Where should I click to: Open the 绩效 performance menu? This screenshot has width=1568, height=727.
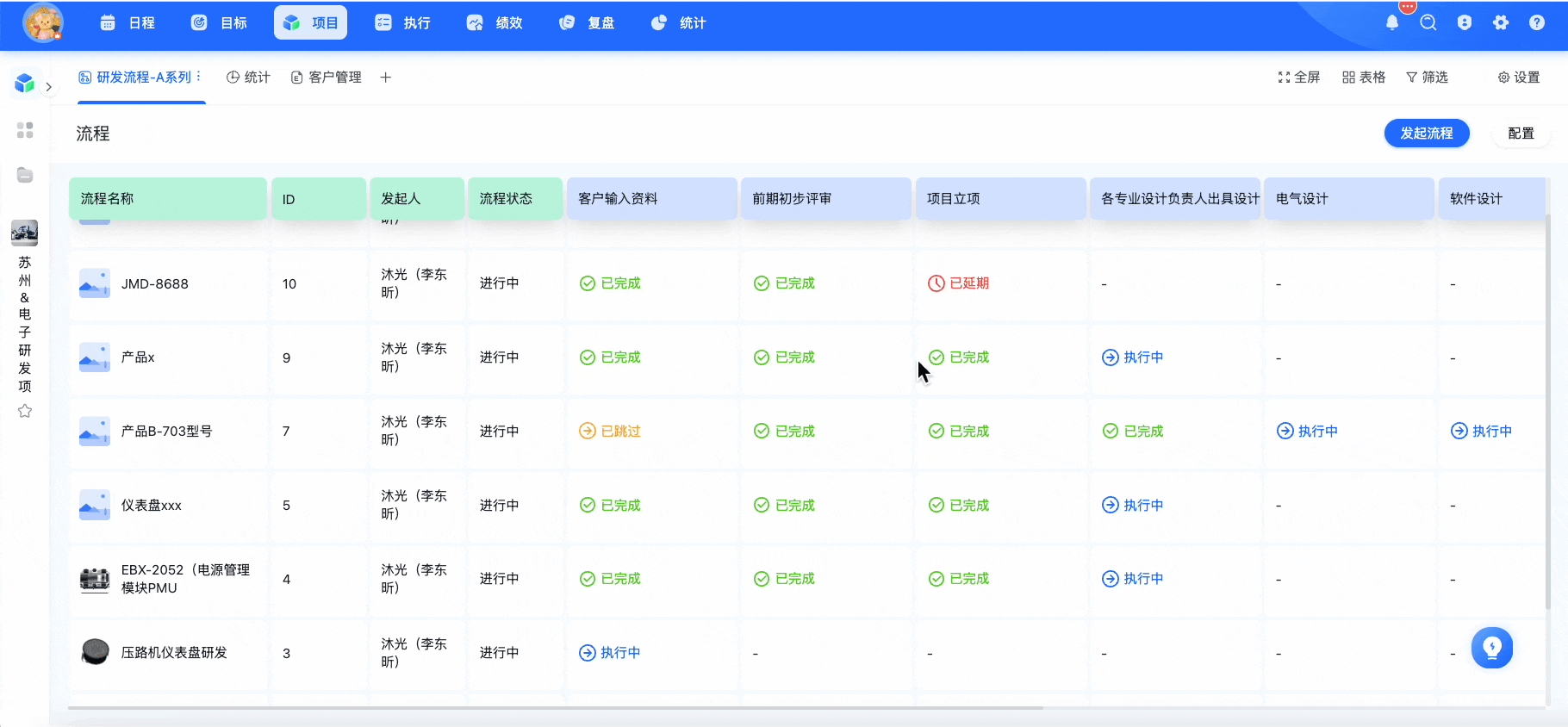(x=495, y=23)
